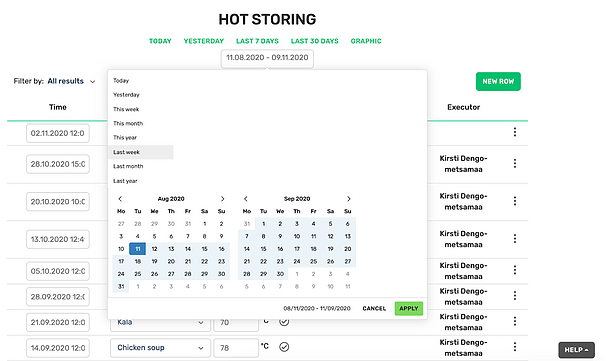This screenshot has width=607, height=361.
Task: Edit the 02.11.2020 time field
Action: tap(58, 133)
